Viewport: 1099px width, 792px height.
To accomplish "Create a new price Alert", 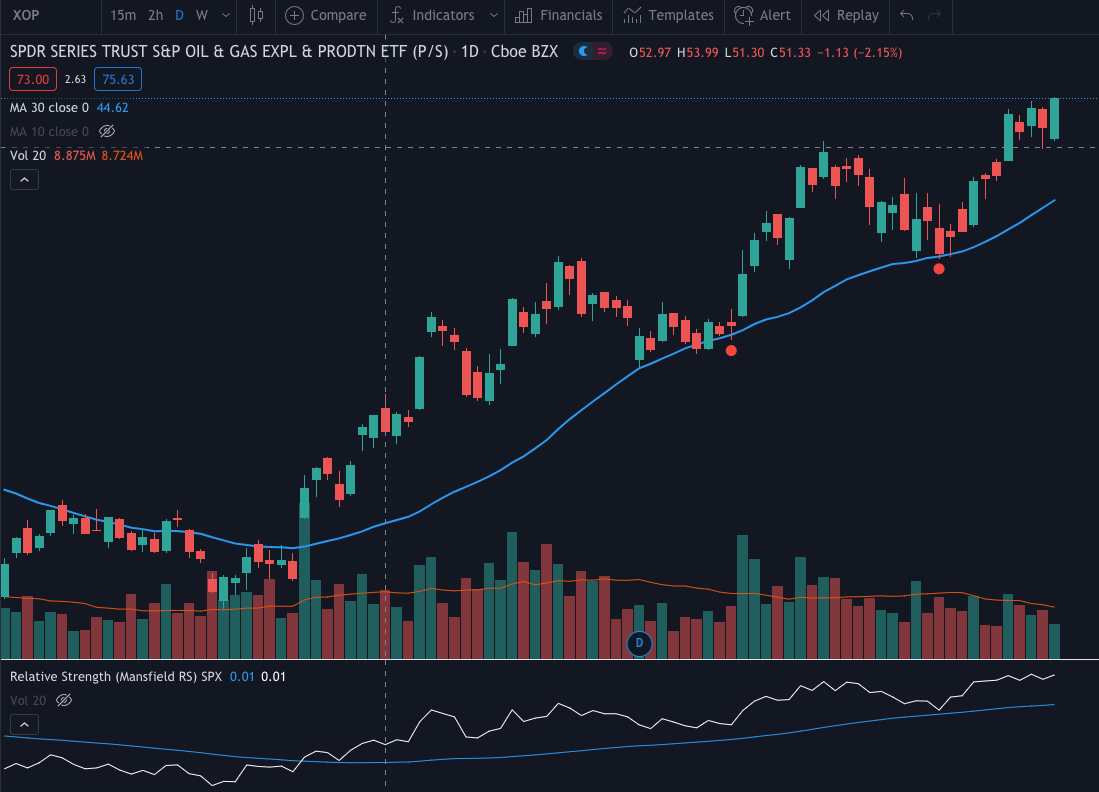I will pos(762,15).
